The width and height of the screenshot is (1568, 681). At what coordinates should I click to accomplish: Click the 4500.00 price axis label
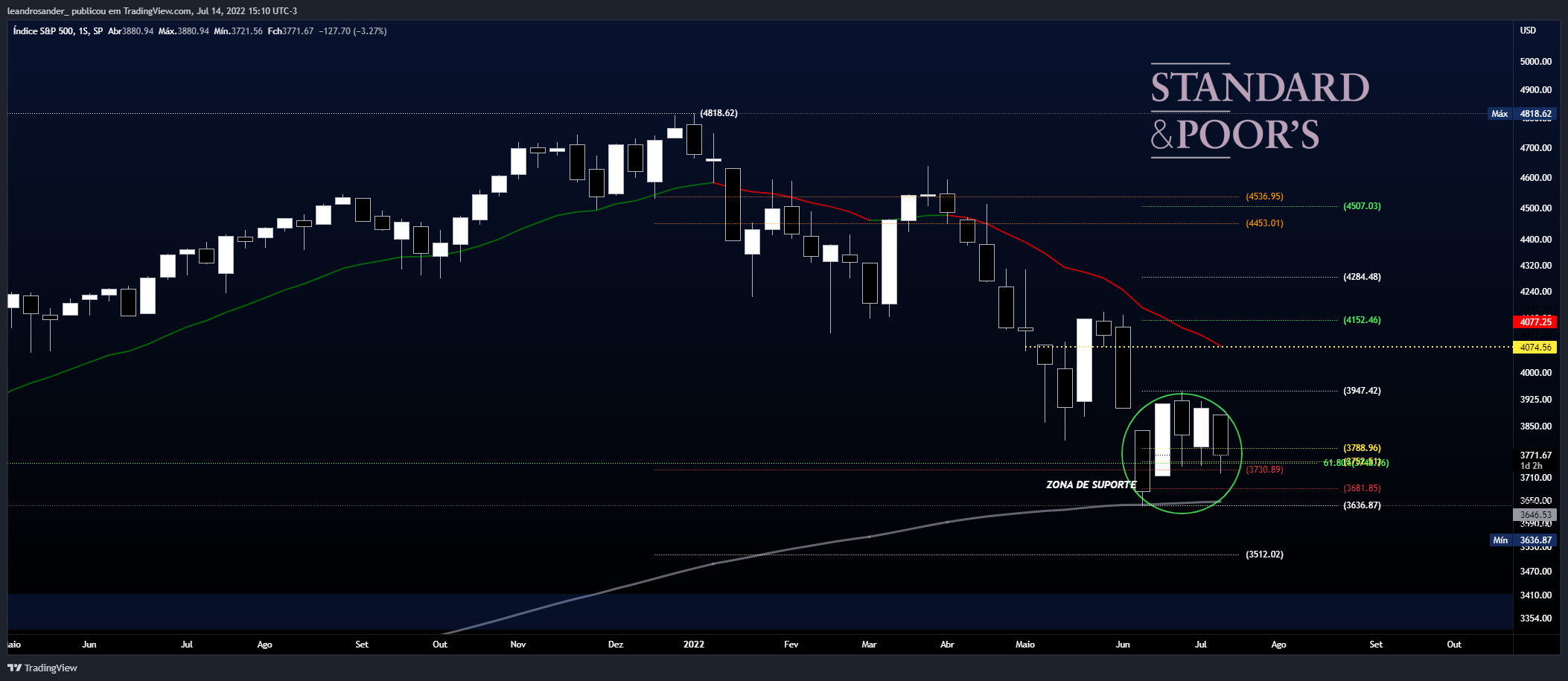point(1535,208)
